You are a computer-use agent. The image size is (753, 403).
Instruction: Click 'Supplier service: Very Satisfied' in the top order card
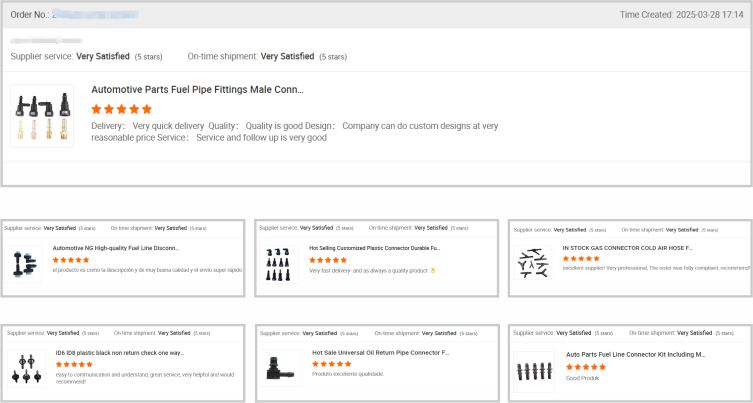(x=86, y=57)
